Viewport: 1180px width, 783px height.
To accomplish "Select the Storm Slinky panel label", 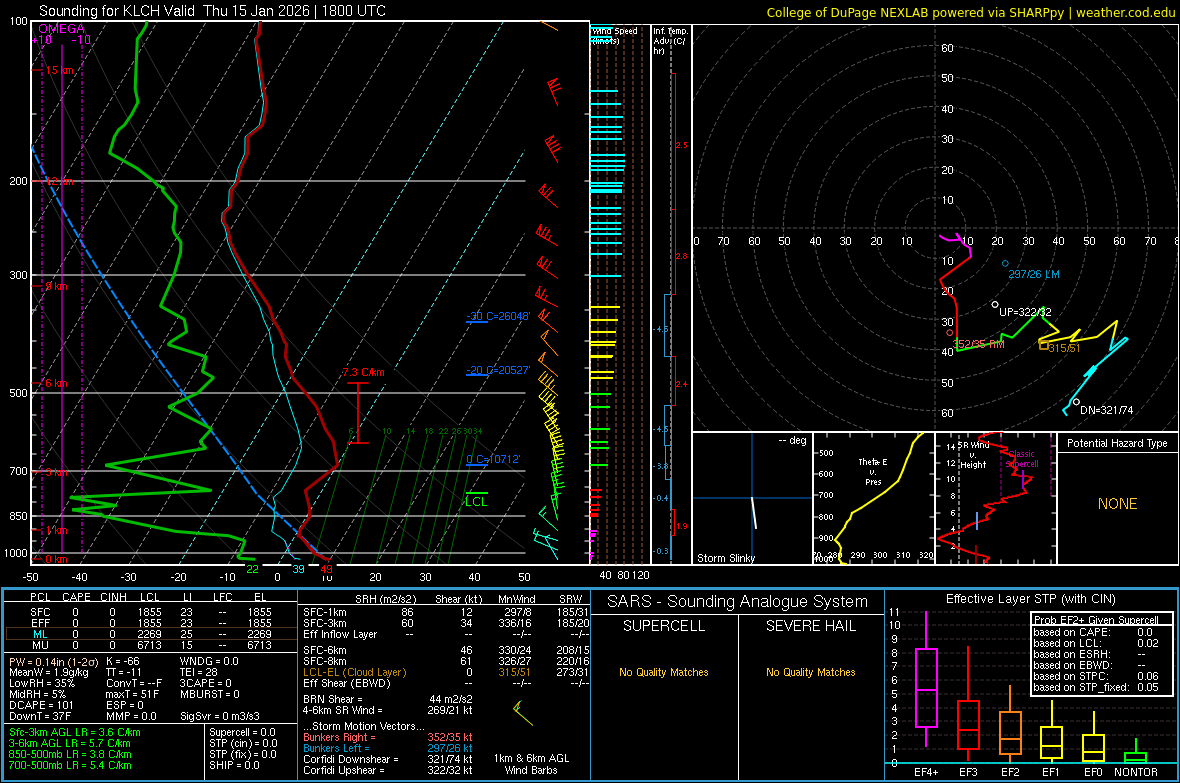I will pyautogui.click(x=725, y=558).
